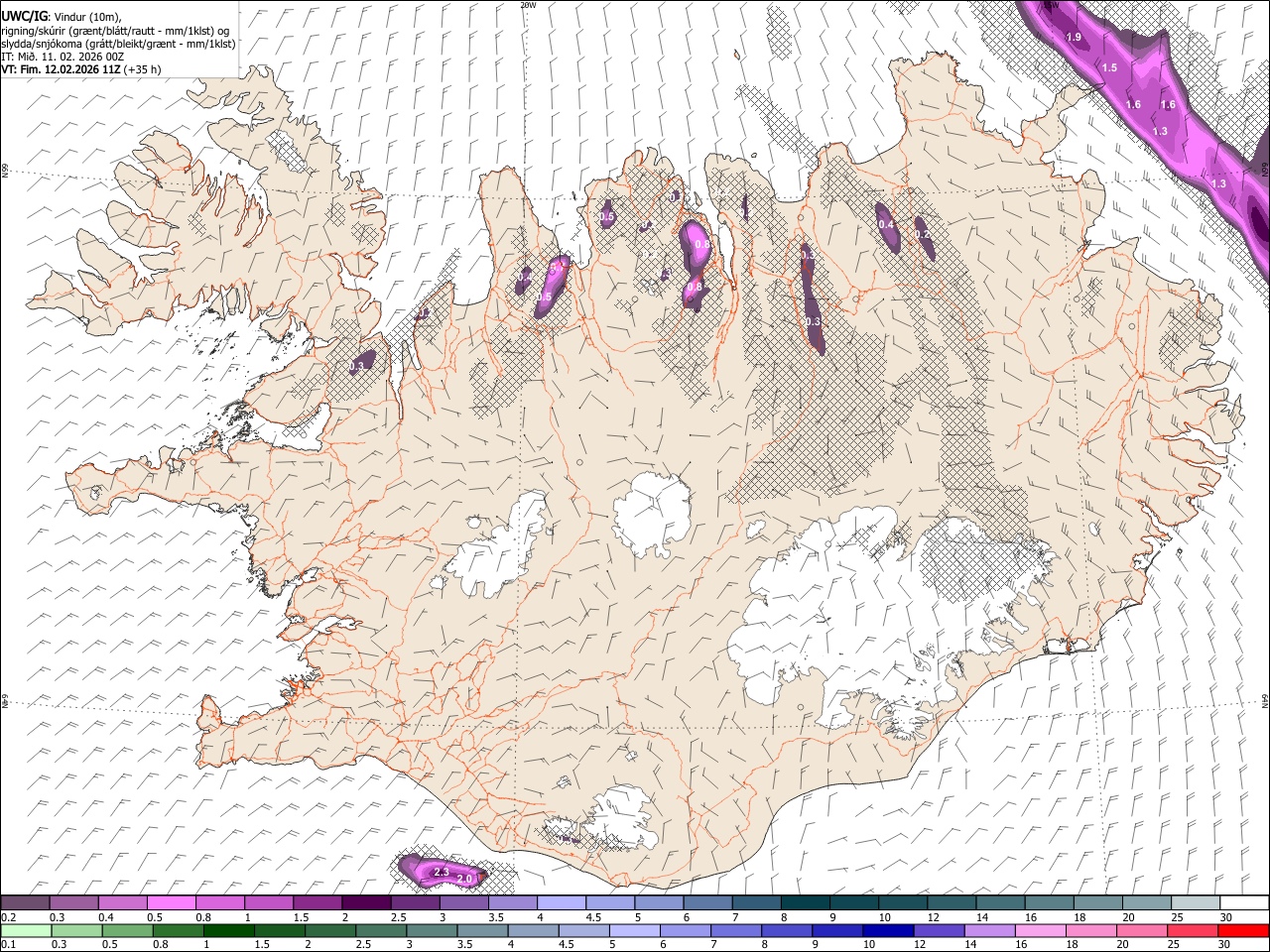Select the darkest green 1 rain swatch
1270x952 pixels.
click(x=228, y=930)
